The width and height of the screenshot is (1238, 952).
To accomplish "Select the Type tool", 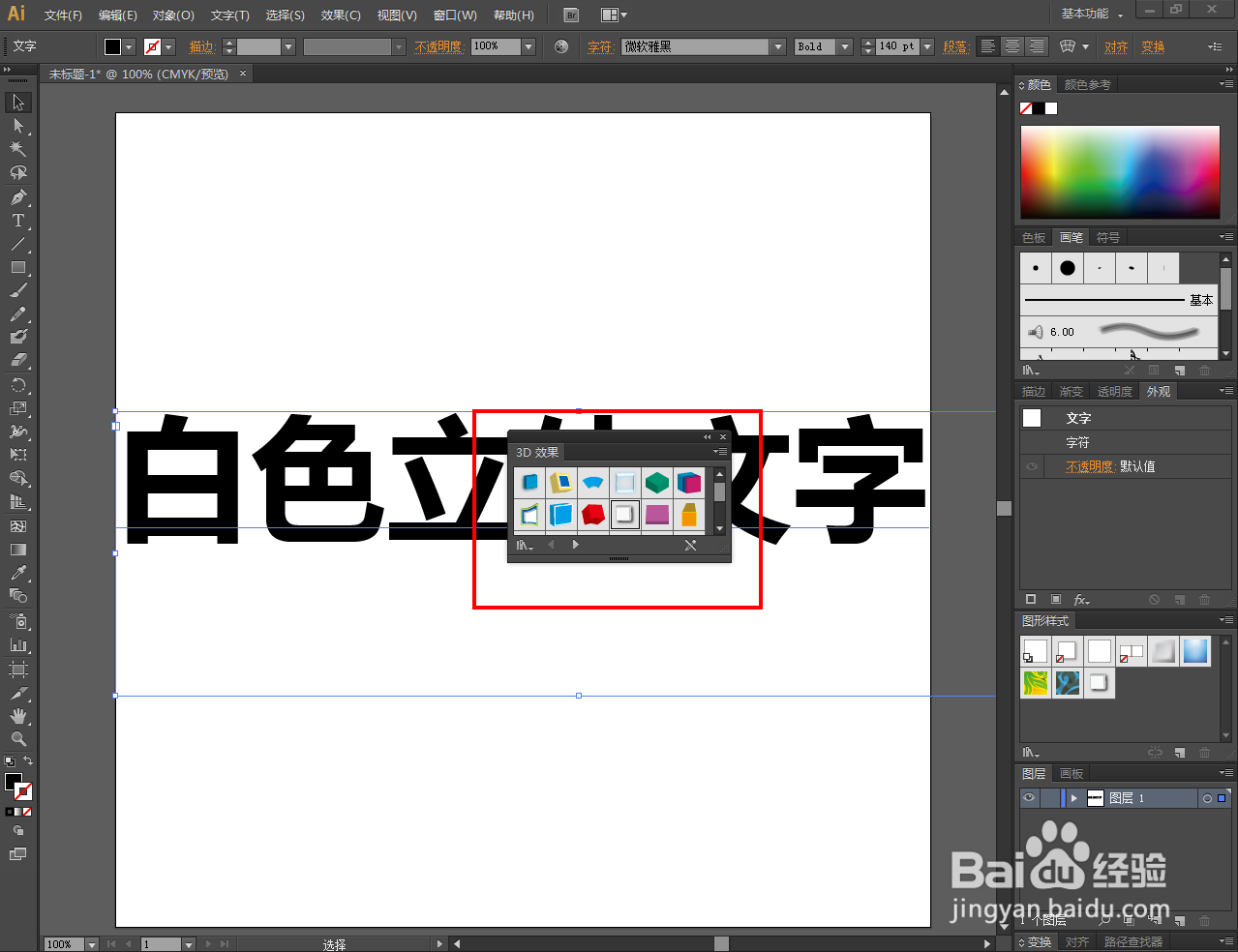I will click(18, 221).
